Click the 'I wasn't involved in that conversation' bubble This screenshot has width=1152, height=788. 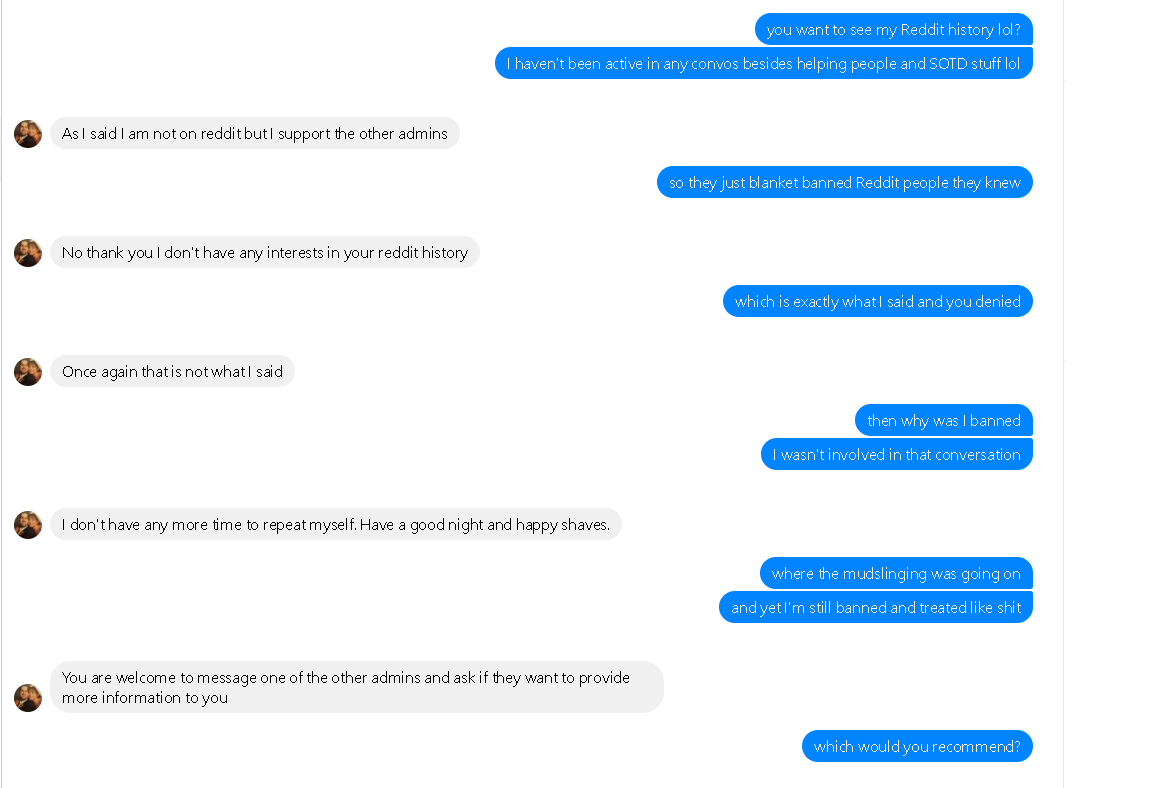coord(897,454)
